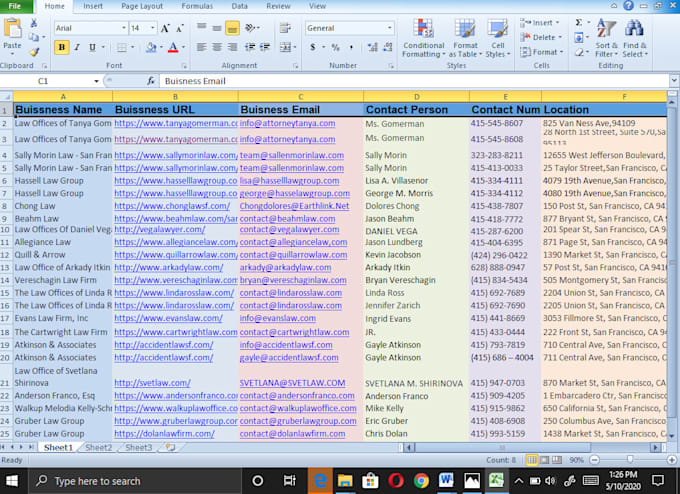Viewport: 680px width, 494px height.
Task: Increase font size with Grow Font
Action: coord(165,29)
